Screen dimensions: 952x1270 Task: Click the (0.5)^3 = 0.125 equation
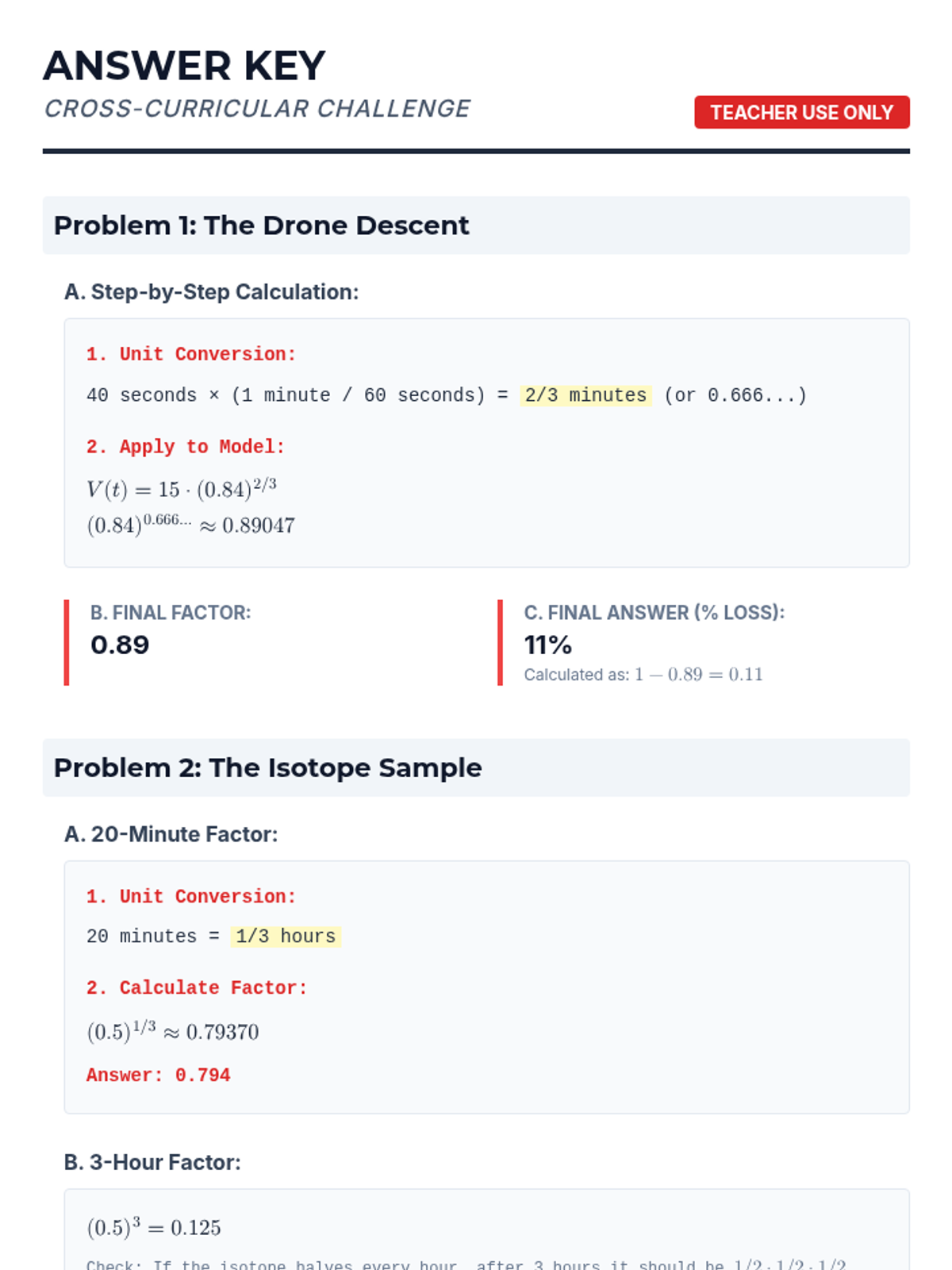(154, 1227)
